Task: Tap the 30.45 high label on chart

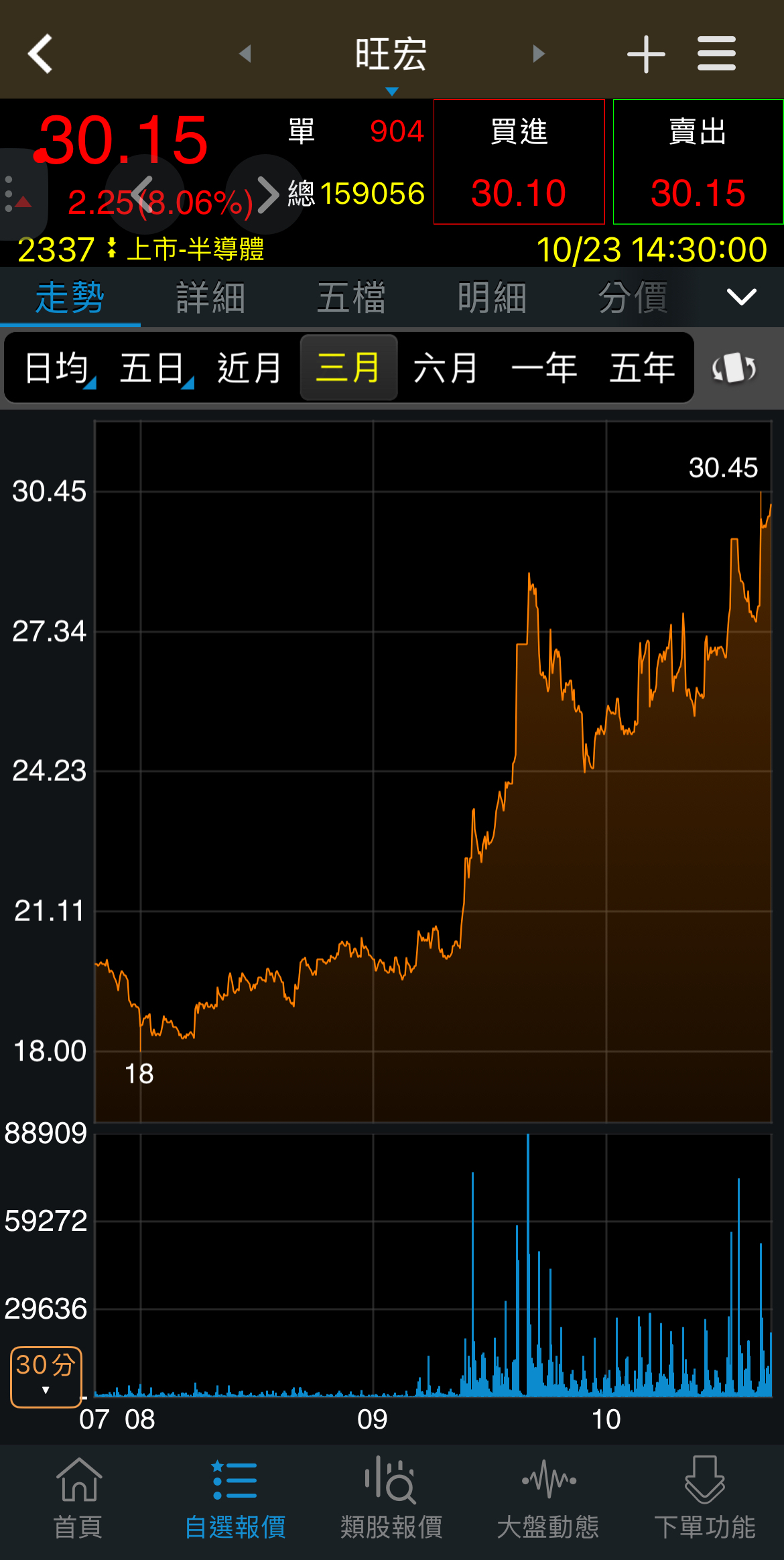Action: click(723, 468)
